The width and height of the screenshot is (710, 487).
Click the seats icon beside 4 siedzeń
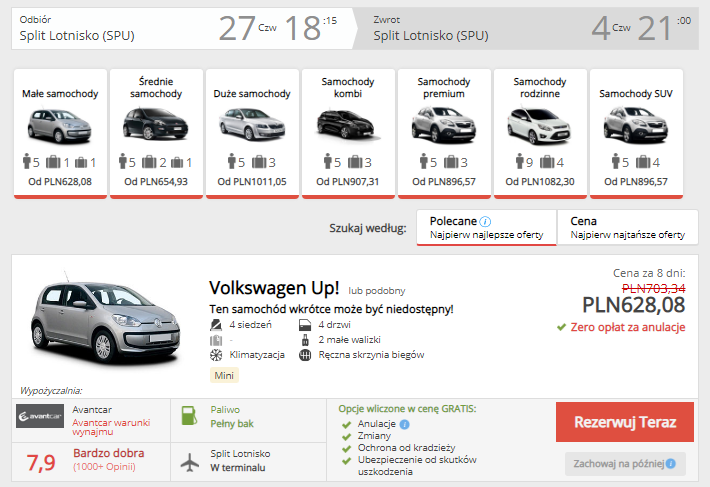(x=216, y=325)
